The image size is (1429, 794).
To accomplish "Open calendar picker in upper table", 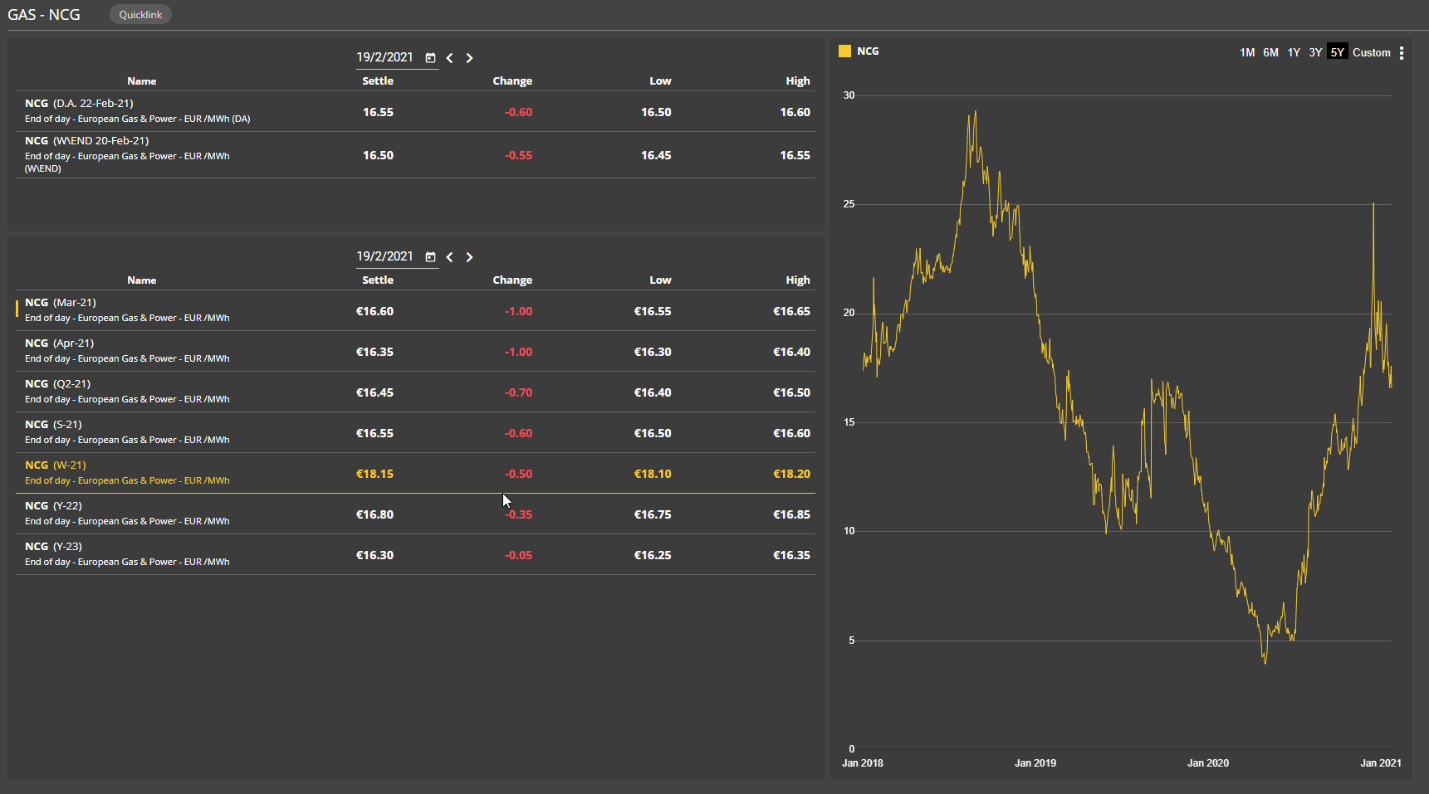I will (x=430, y=58).
